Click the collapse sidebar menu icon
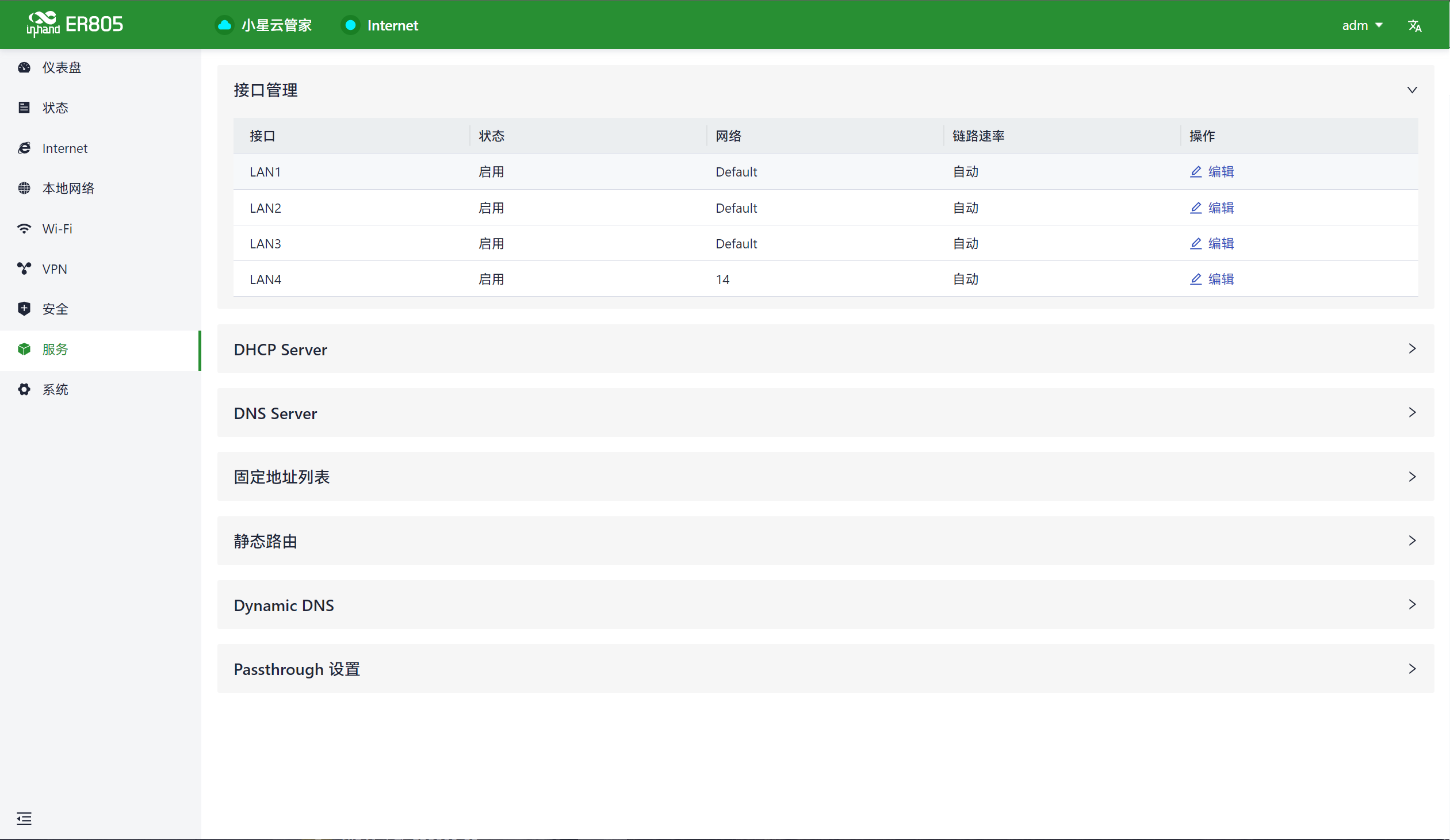The image size is (1450, 840). tap(24, 819)
